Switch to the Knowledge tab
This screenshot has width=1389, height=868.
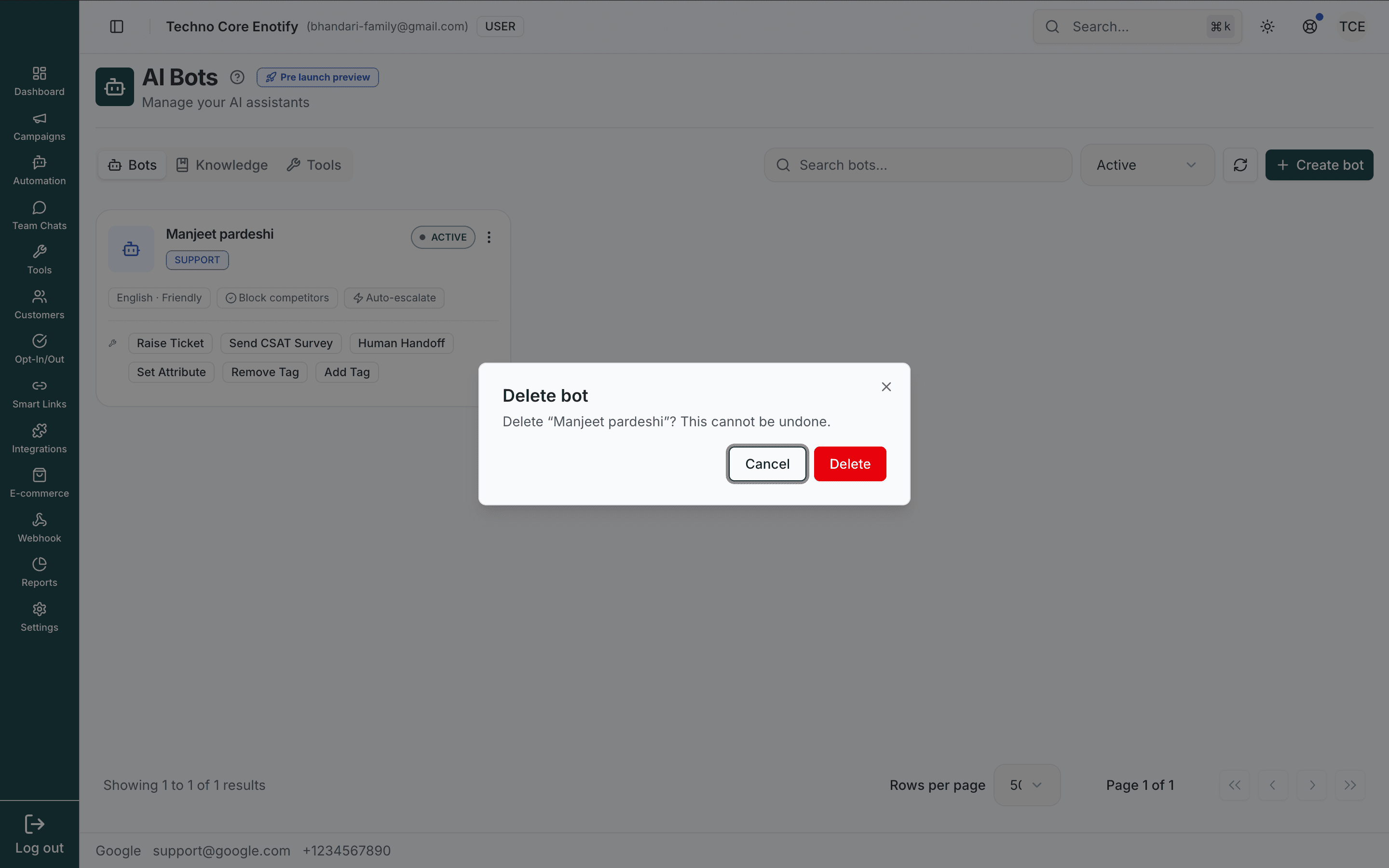222,165
